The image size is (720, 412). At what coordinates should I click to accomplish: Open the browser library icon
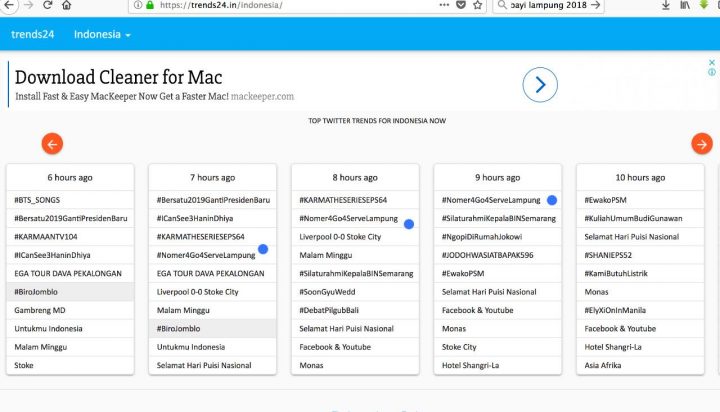tap(685, 5)
